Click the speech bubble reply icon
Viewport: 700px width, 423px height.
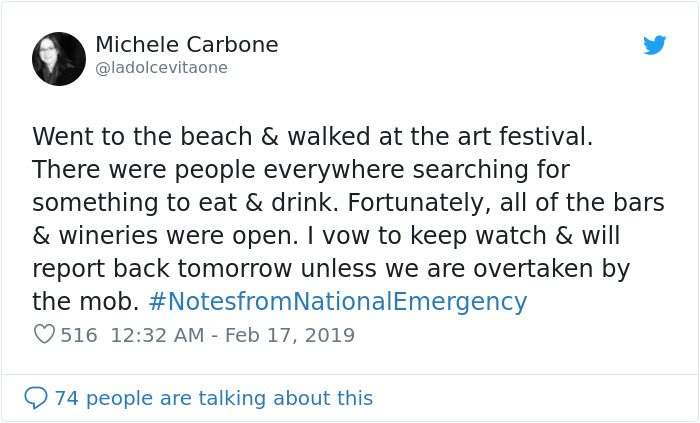pos(36,398)
